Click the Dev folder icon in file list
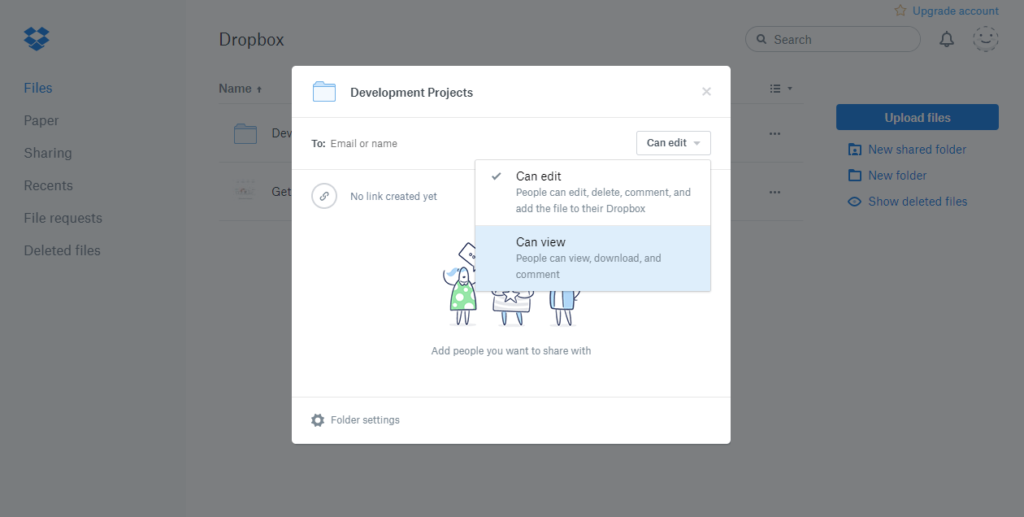Screen dimensions: 1024x517 pyautogui.click(x=246, y=134)
